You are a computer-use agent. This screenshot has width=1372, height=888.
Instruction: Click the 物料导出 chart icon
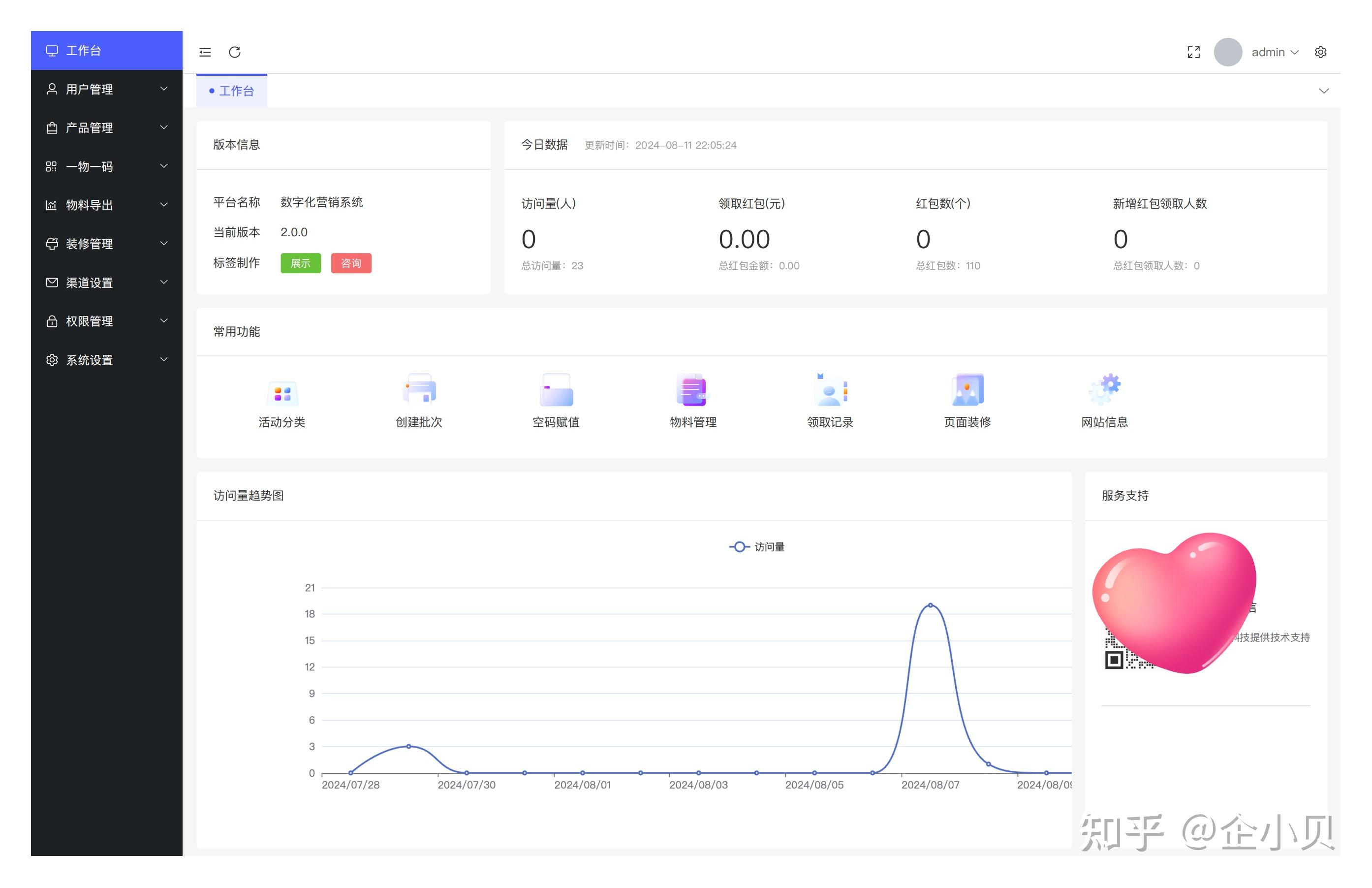(52, 205)
